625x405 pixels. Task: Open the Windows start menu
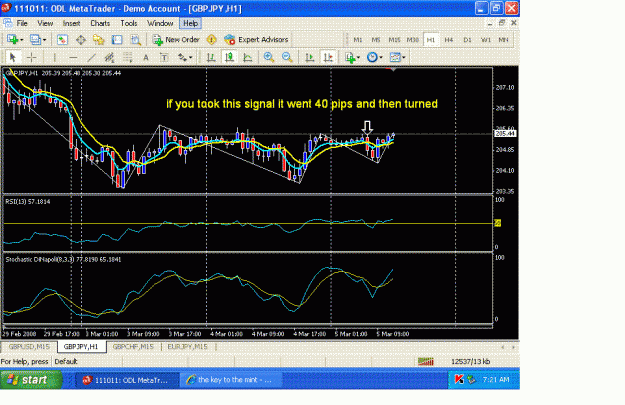pyautogui.click(x=31, y=380)
